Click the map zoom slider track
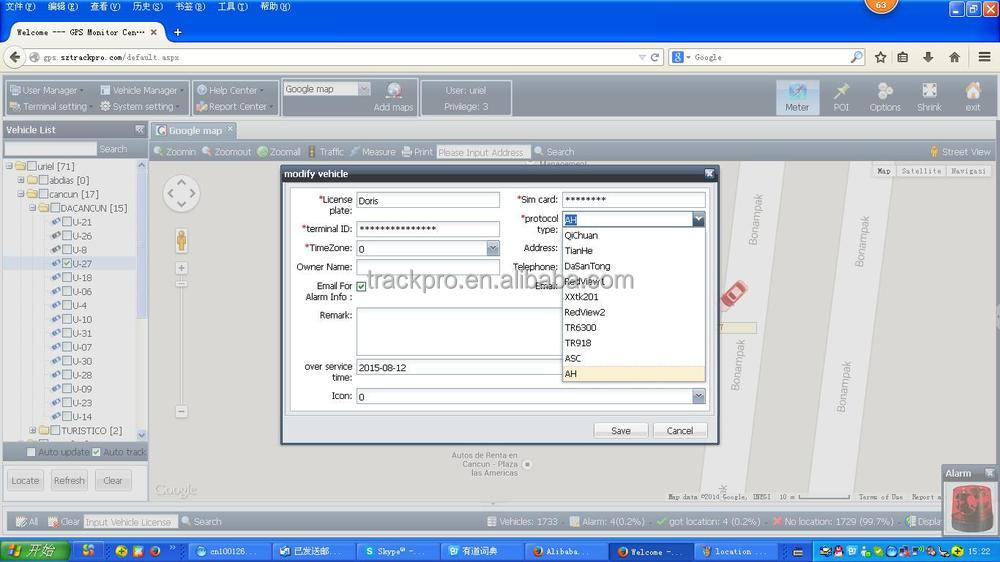 [x=181, y=340]
